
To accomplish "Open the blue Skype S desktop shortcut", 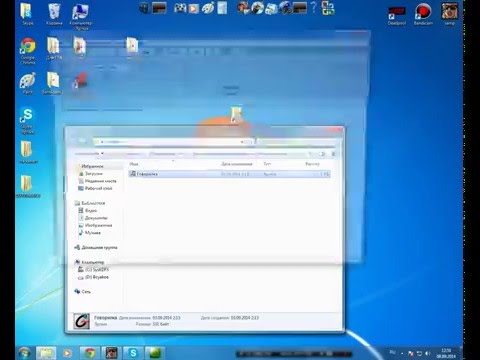I will [27, 120].
